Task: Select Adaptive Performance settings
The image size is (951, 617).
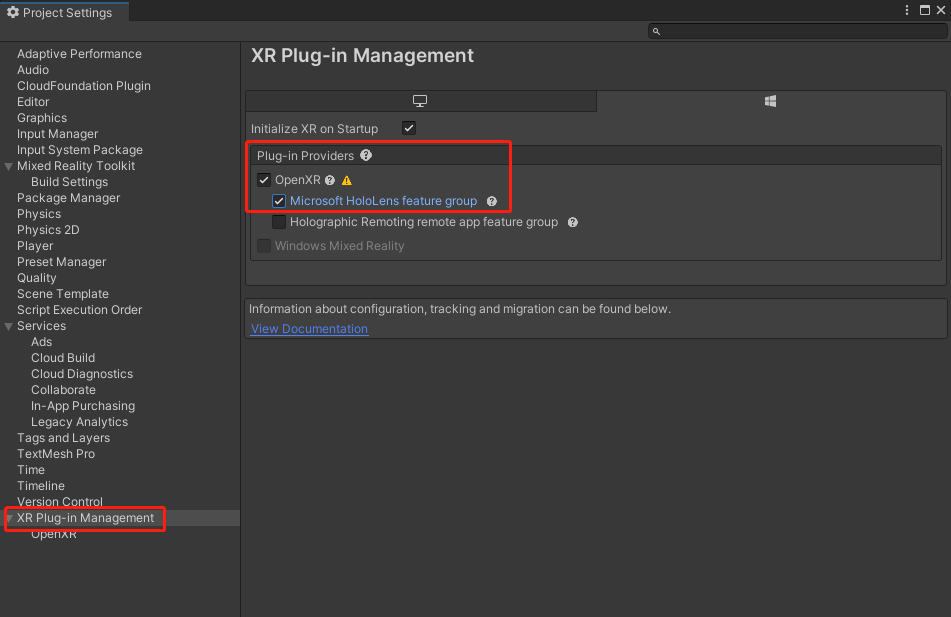Action: tap(79, 54)
